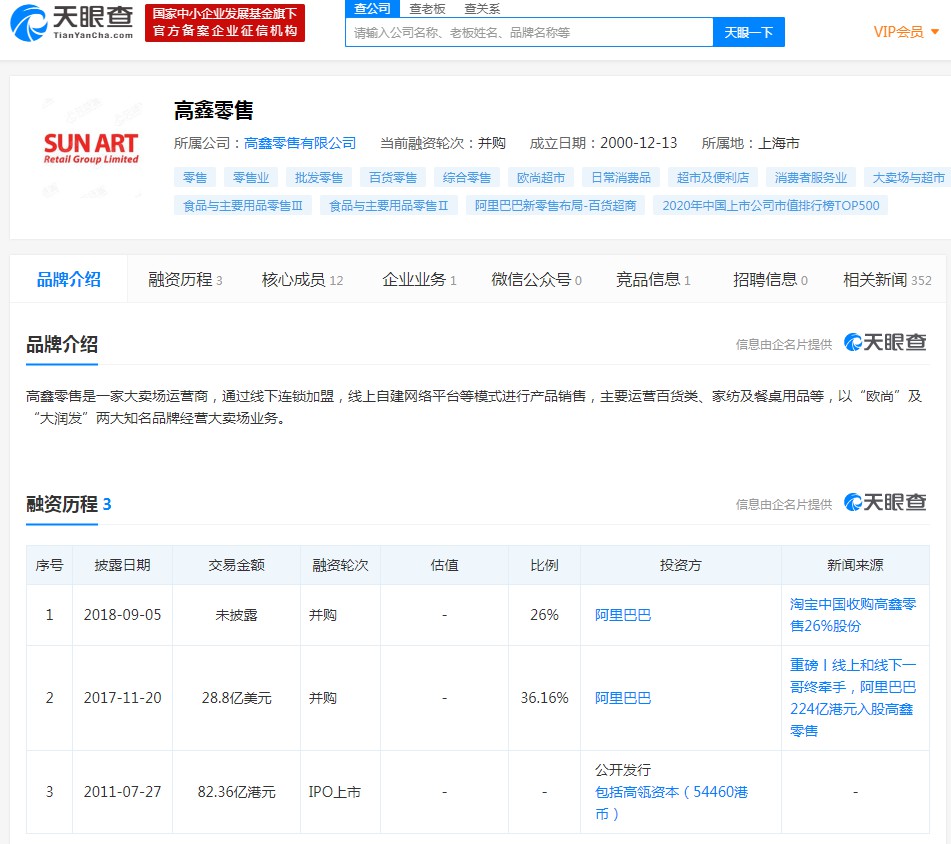
Task: Click the 天眼查 logo beside 融资历程 heading
Action: pos(885,502)
